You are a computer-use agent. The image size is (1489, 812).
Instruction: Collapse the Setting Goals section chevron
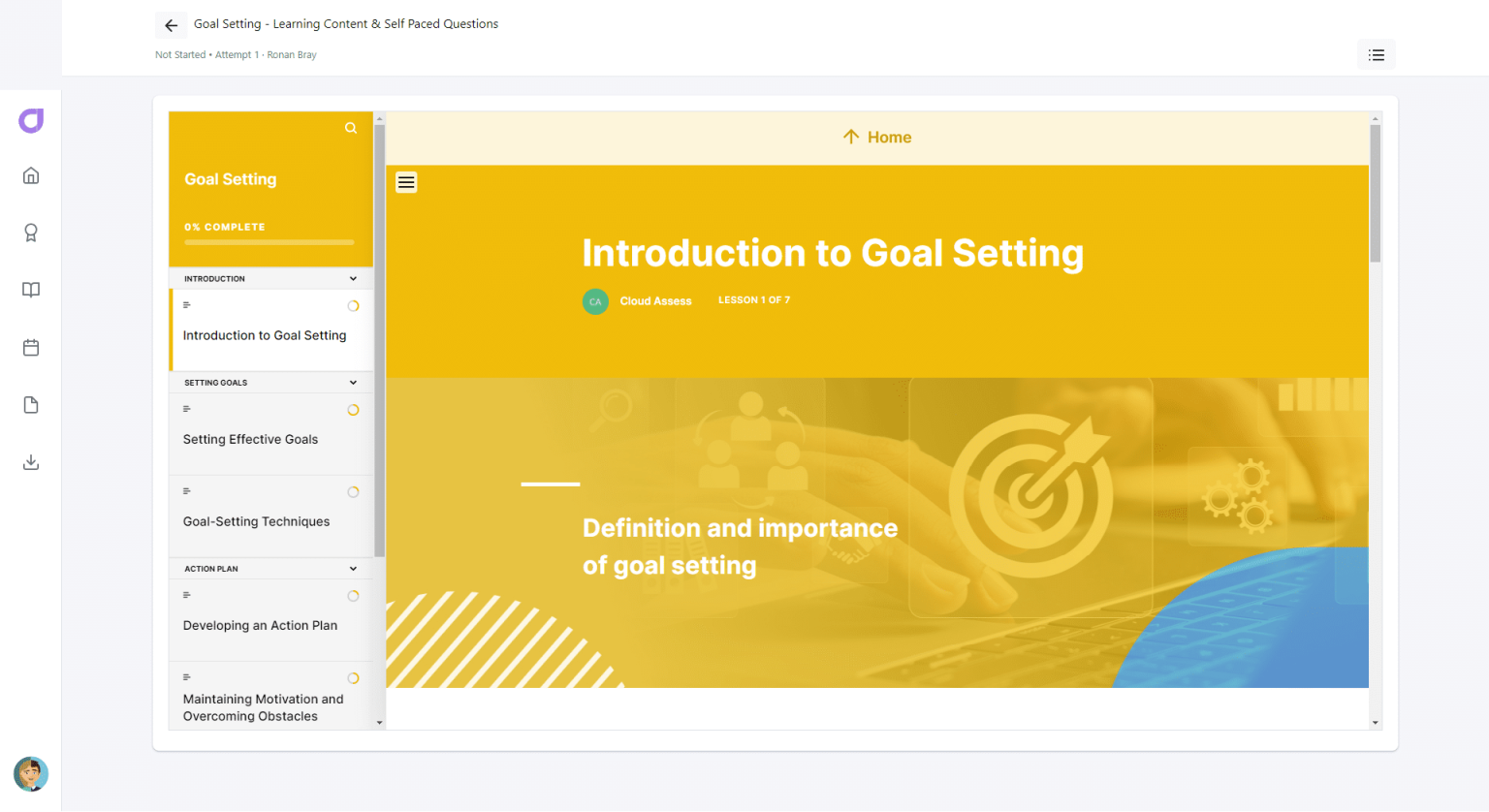tap(353, 383)
